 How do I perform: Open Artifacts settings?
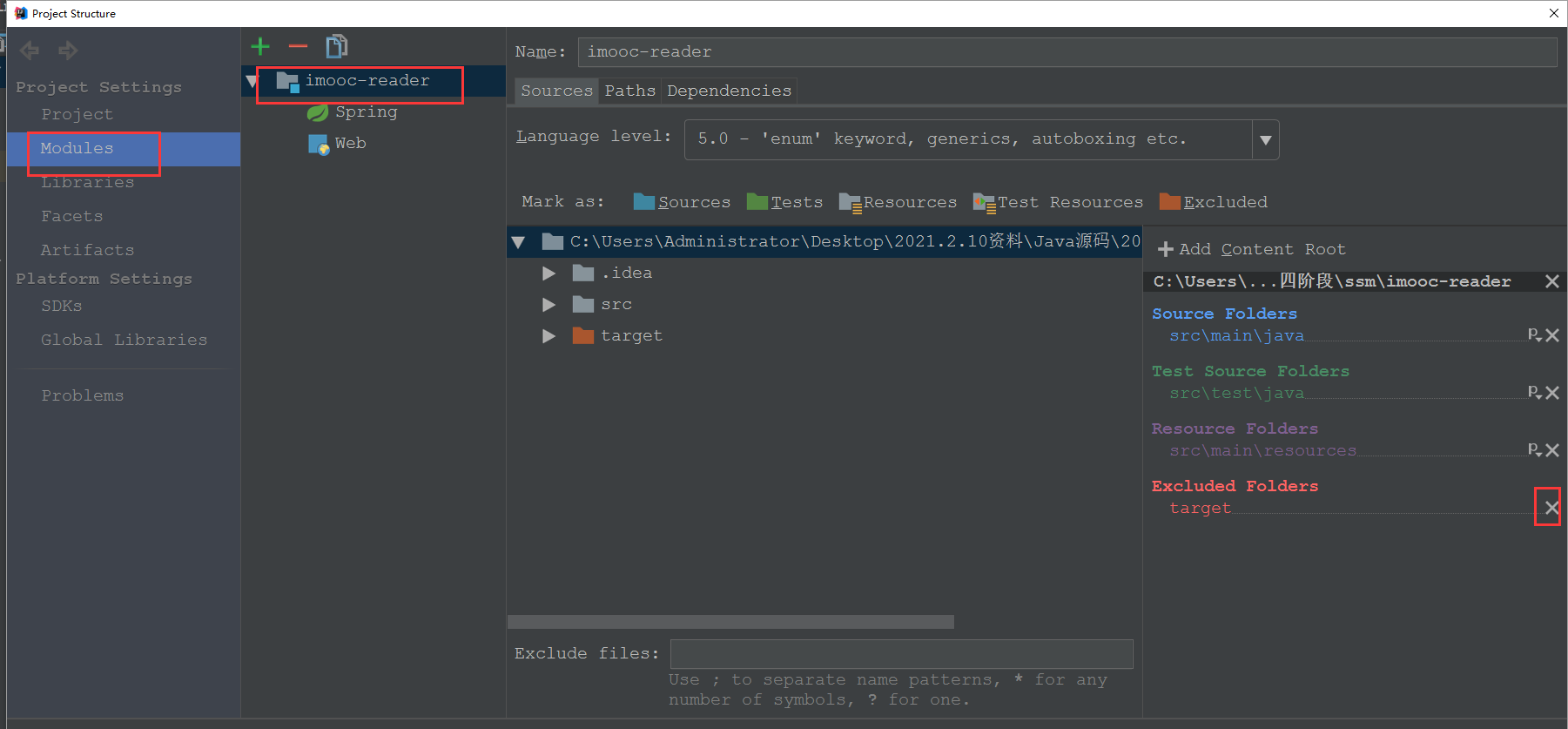point(87,251)
